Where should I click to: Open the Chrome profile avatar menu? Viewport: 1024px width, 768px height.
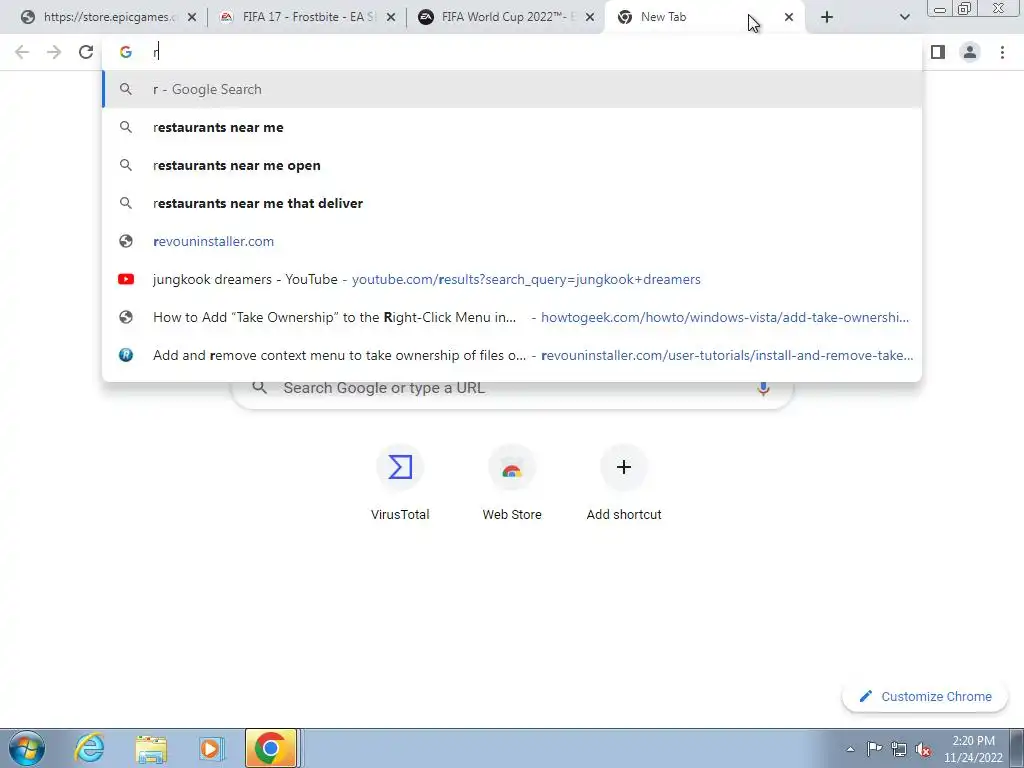coord(970,52)
